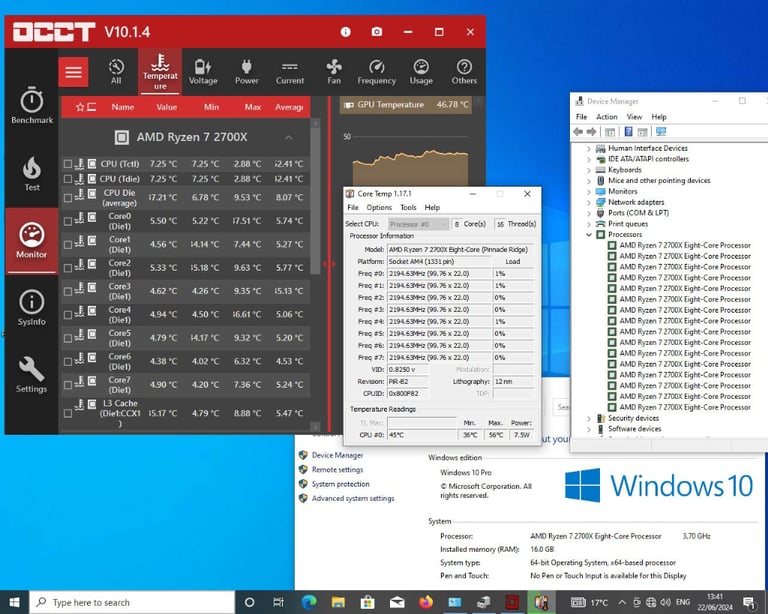This screenshot has height=614, width=768.
Task: Expand Print queues node
Action: tap(589, 224)
